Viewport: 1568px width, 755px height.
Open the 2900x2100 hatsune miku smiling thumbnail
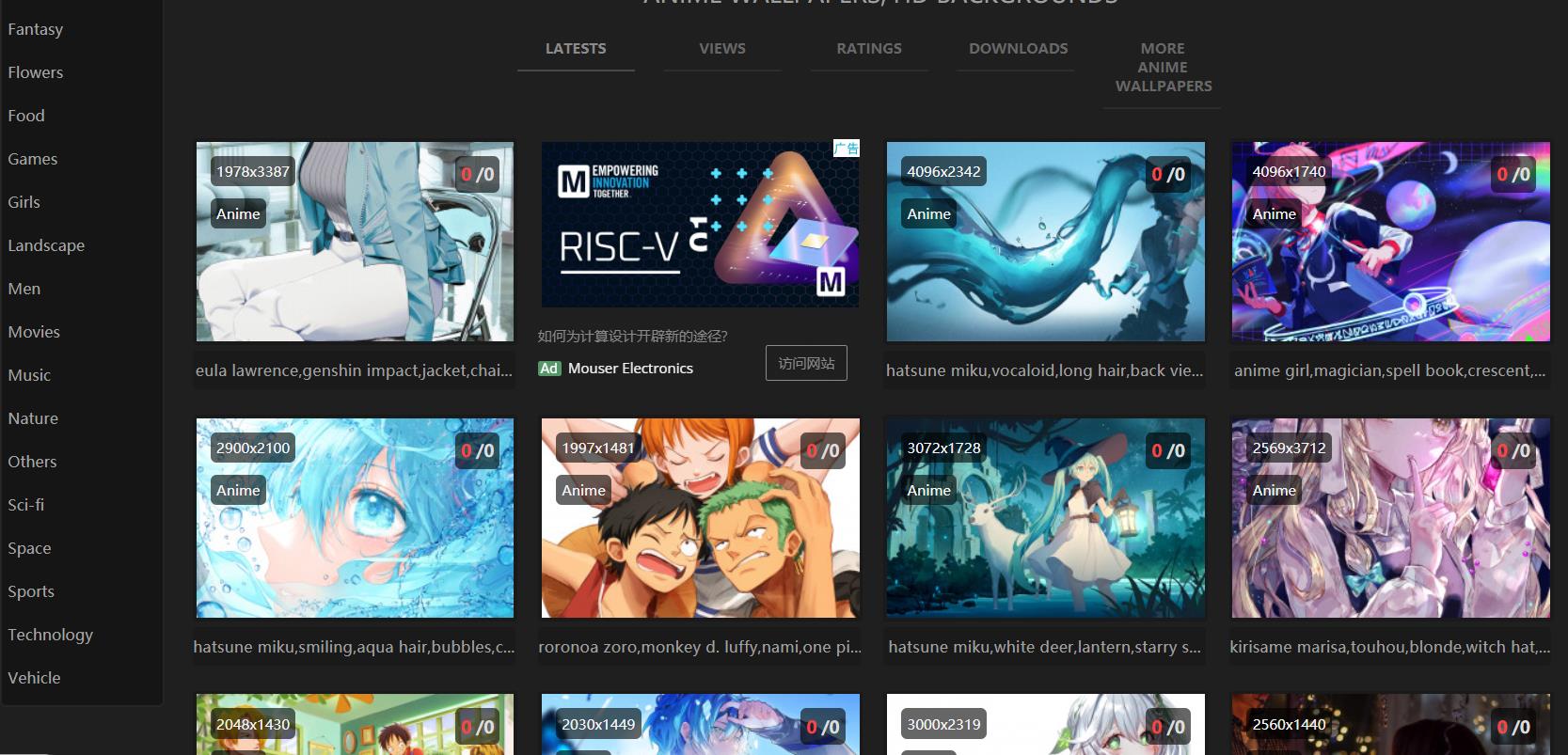click(355, 518)
